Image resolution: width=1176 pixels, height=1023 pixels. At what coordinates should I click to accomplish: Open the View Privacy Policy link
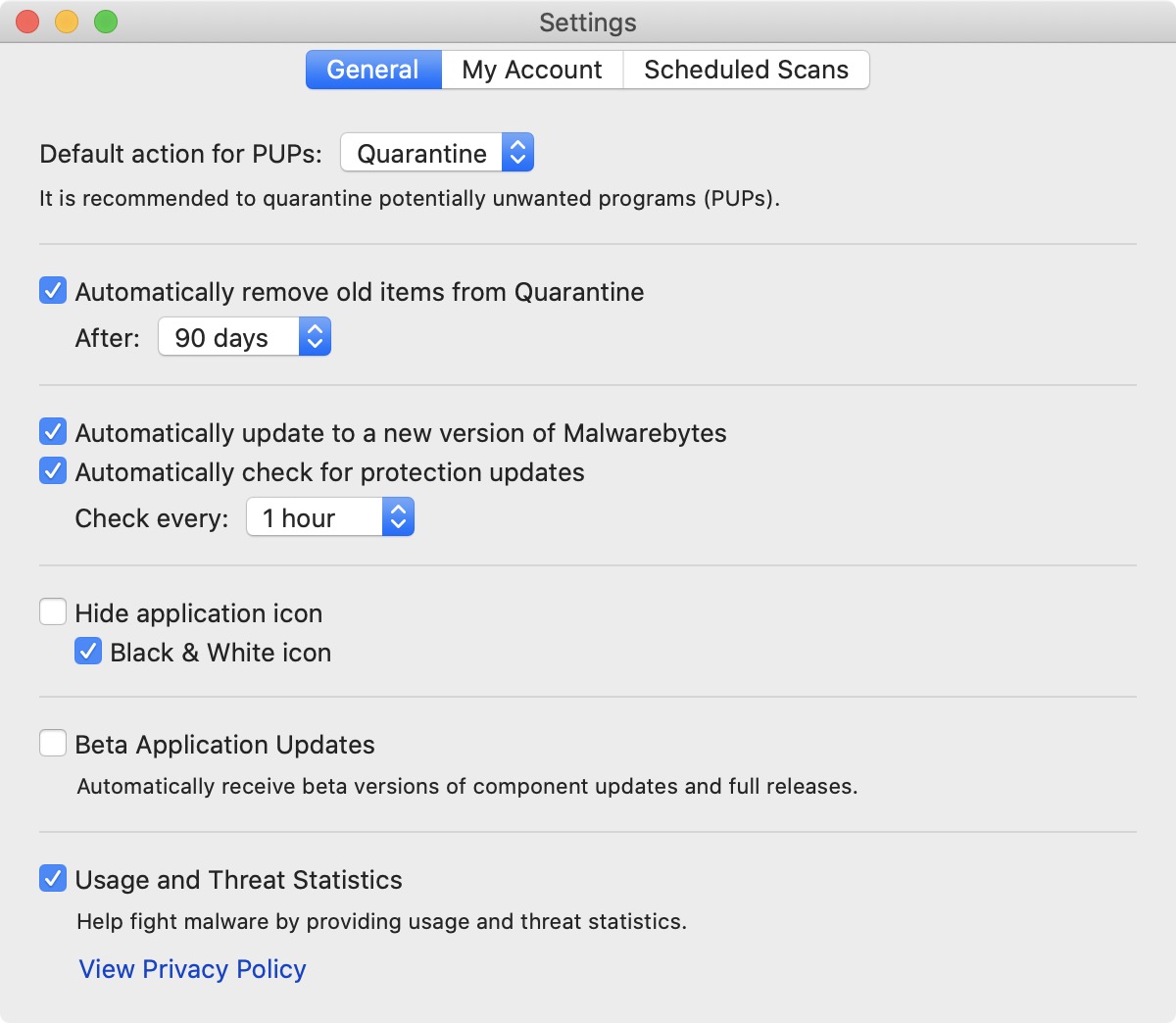click(192, 969)
